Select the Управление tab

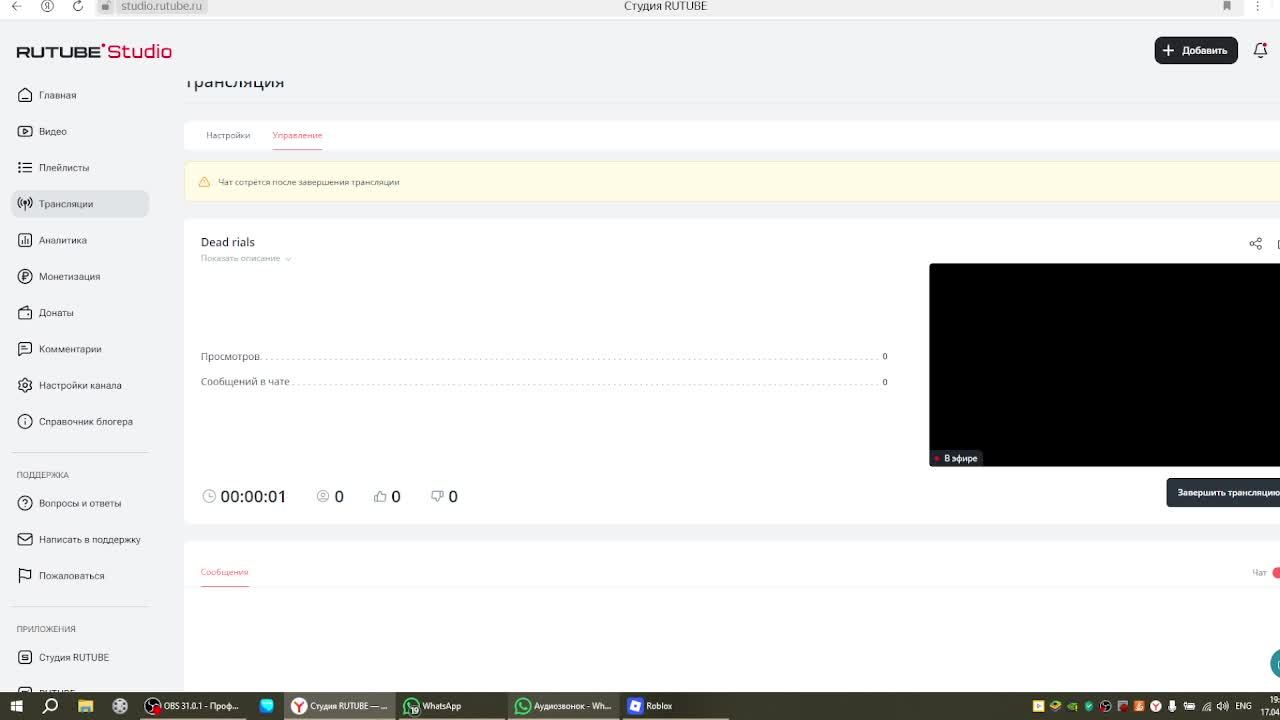coord(297,135)
